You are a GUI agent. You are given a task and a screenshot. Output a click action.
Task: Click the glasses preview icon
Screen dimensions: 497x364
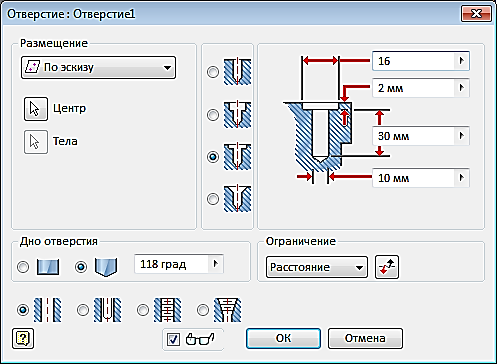pyautogui.click(x=200, y=339)
